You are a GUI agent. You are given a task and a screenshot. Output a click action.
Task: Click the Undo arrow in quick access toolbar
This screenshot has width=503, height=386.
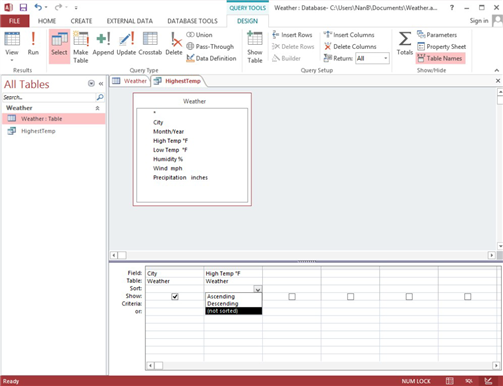click(x=38, y=7)
